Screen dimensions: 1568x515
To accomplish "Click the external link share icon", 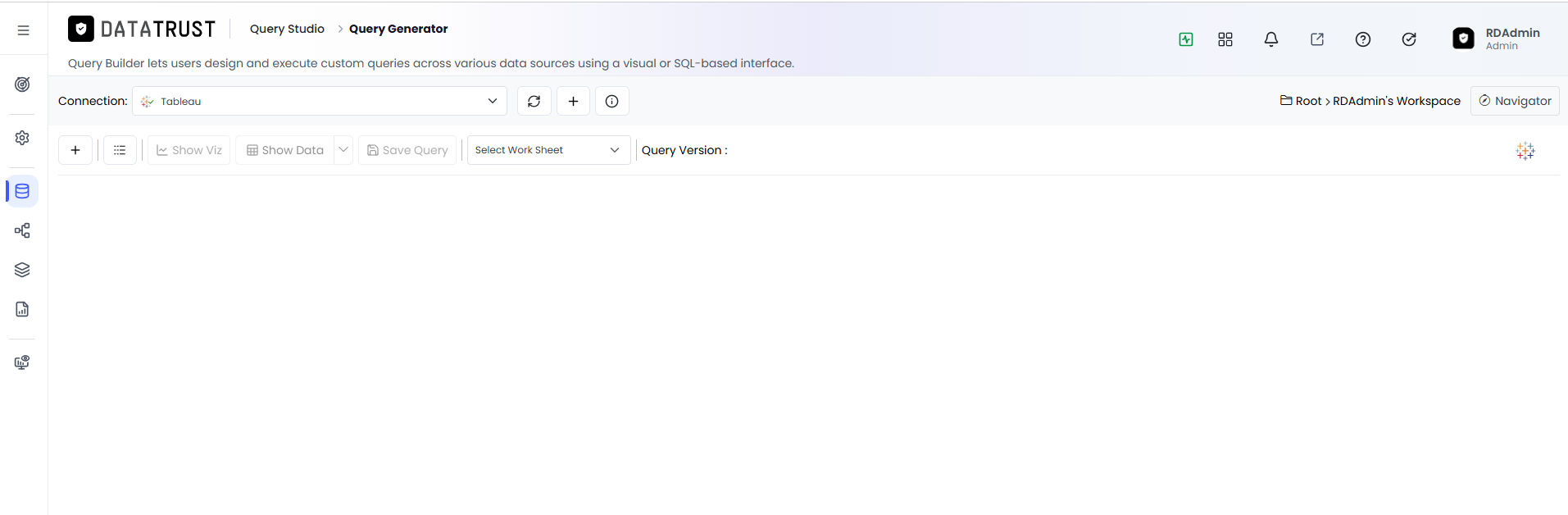I will point(1317,39).
